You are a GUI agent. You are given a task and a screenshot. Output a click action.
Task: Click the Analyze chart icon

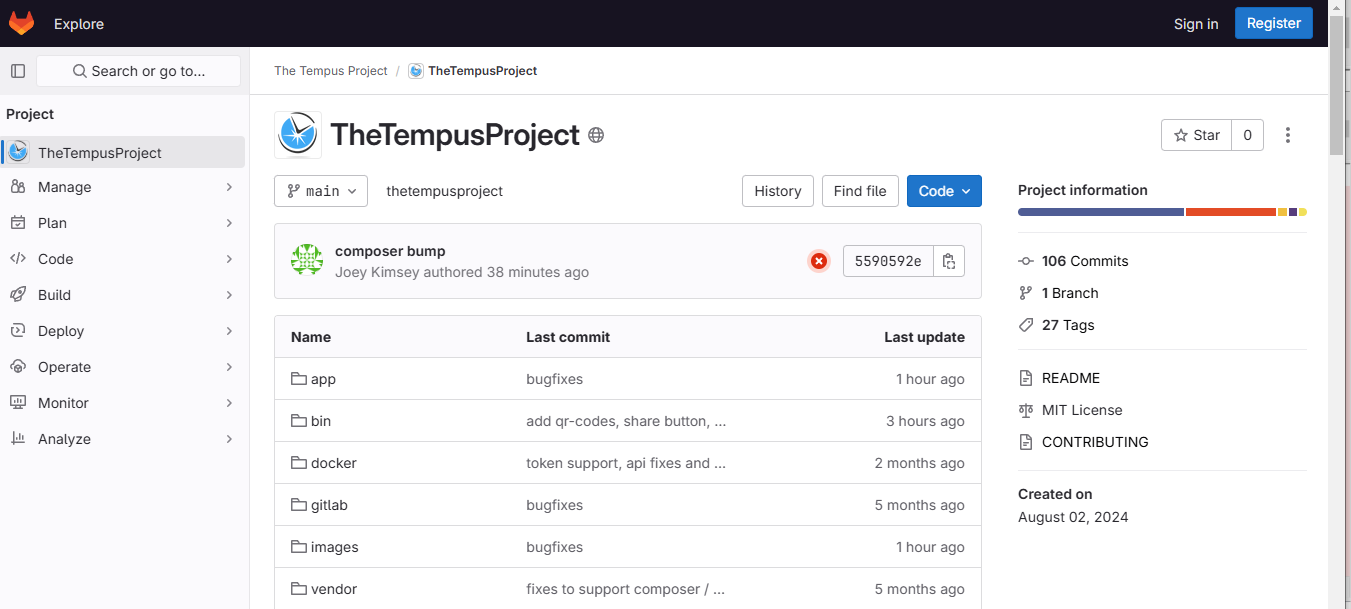[x=18, y=439]
